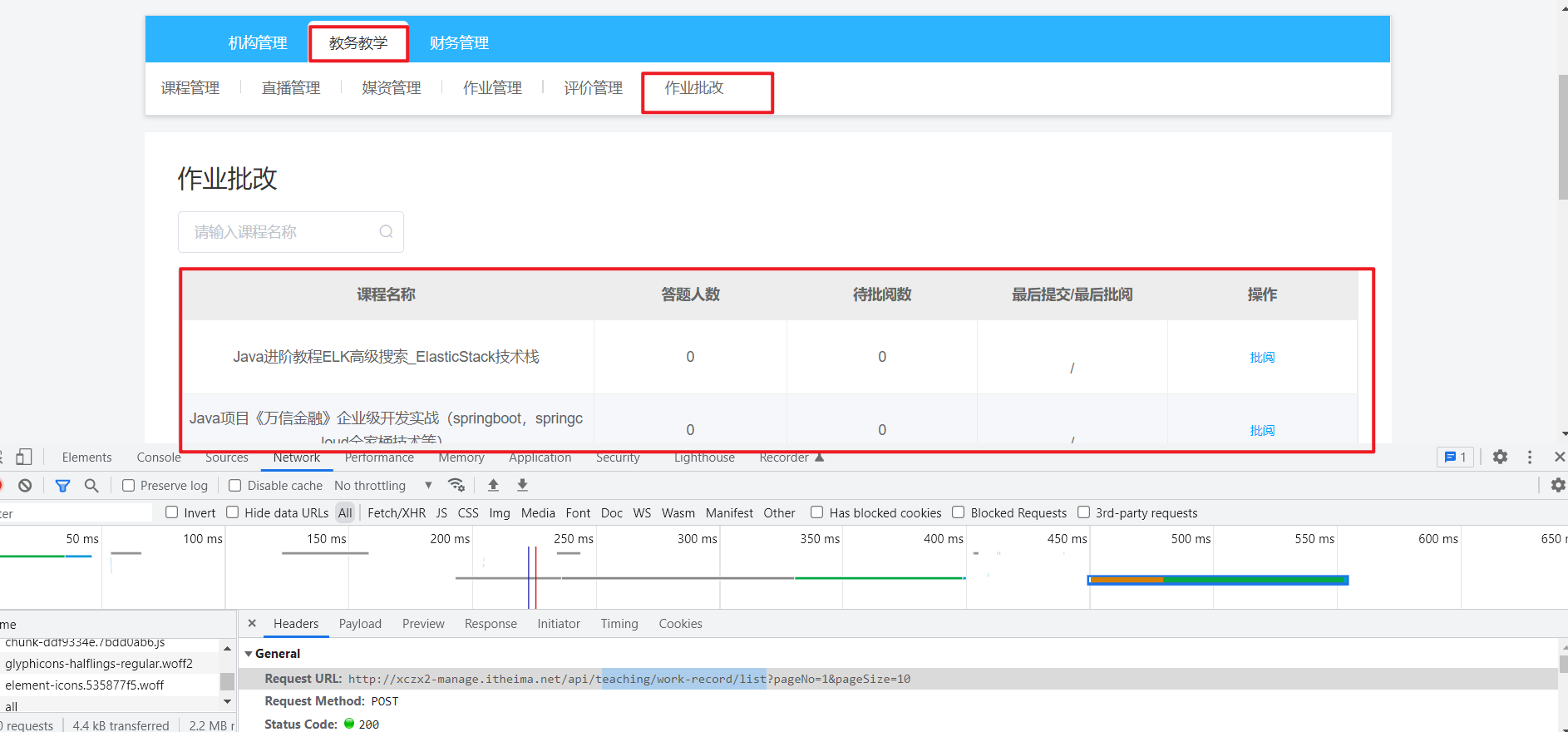Toggle the network filter funnel icon
The image size is (1568, 732).
click(x=62, y=485)
